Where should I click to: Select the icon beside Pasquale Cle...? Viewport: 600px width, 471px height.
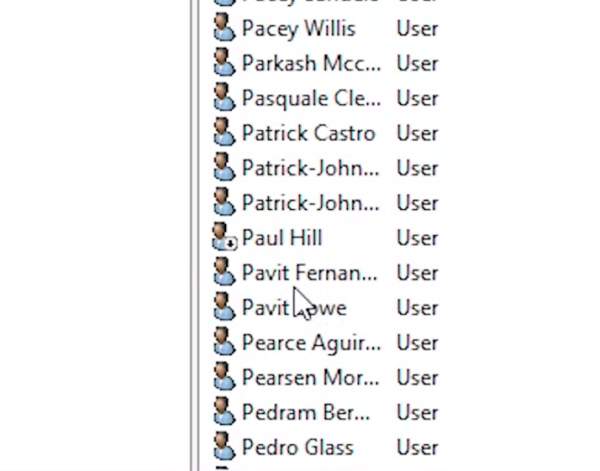click(224, 98)
